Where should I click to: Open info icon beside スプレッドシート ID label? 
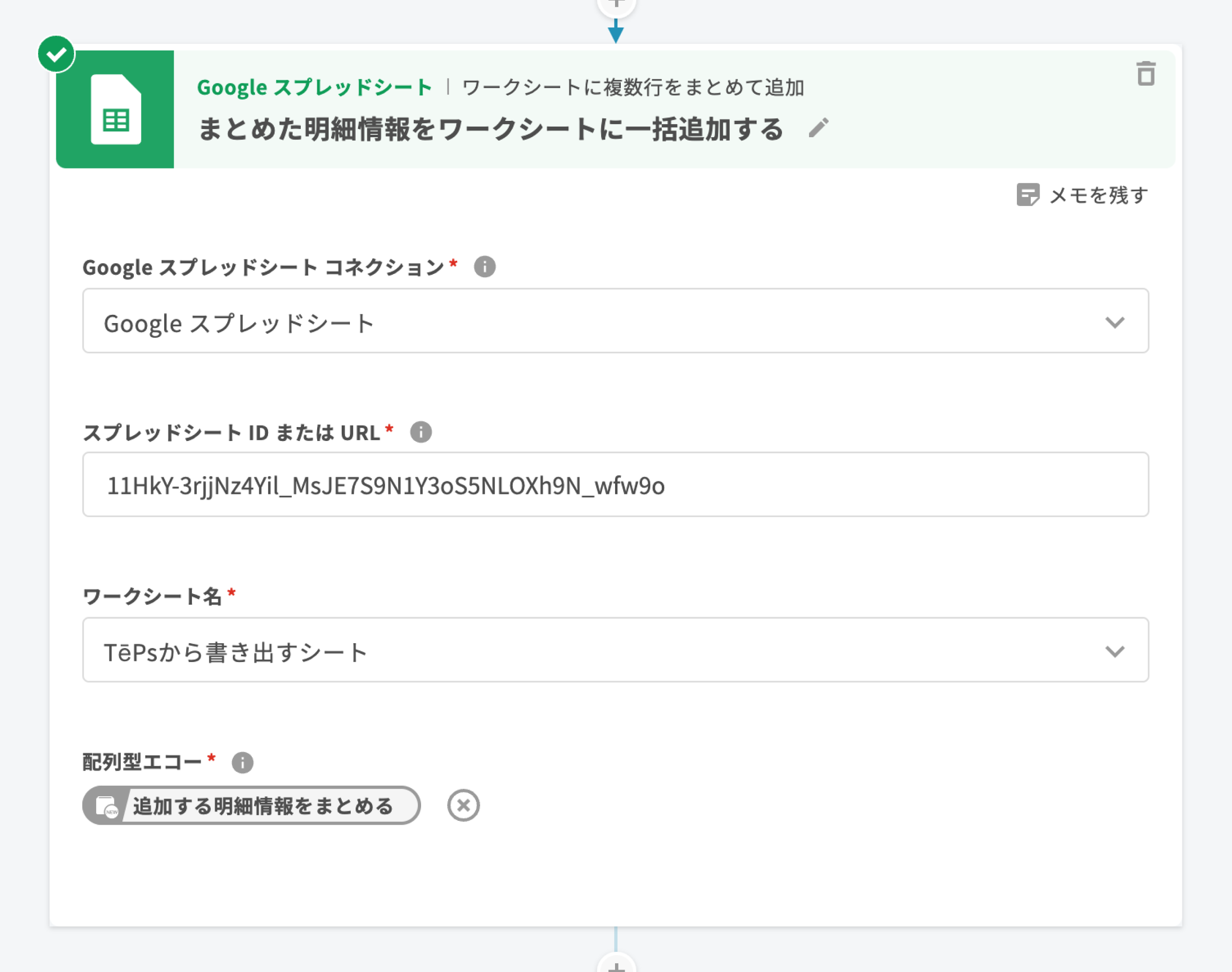pos(420,432)
